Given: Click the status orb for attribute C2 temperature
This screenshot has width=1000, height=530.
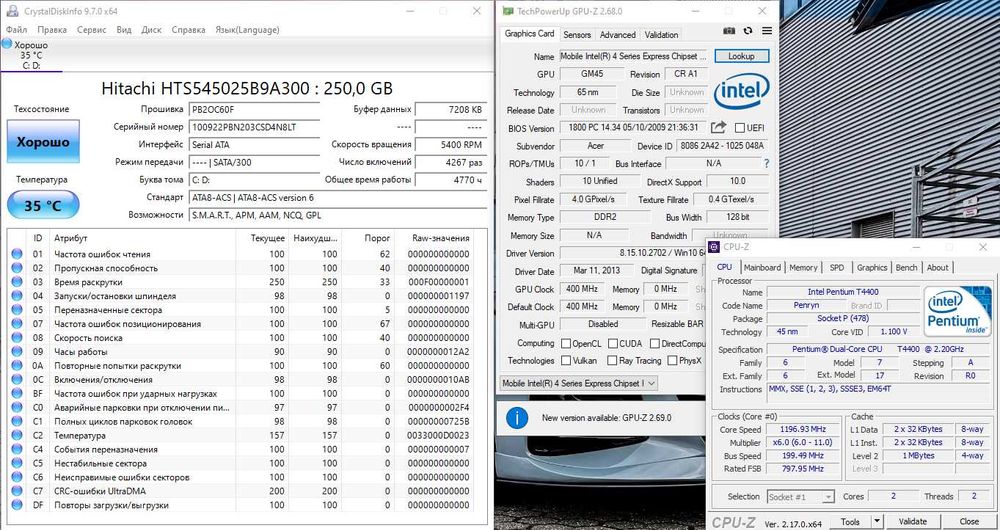Looking at the screenshot, I should [17, 436].
